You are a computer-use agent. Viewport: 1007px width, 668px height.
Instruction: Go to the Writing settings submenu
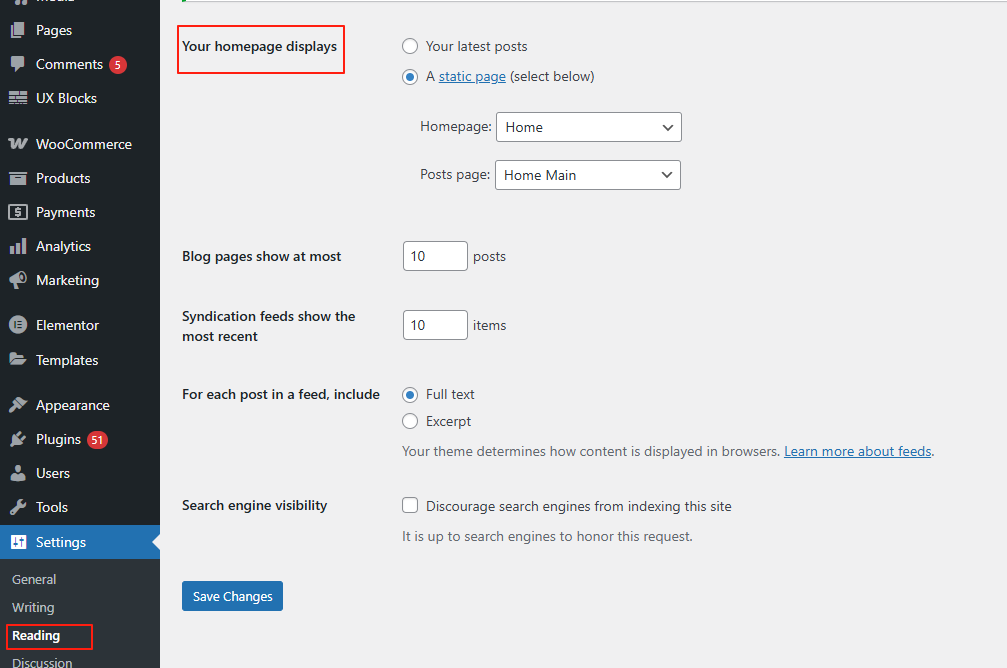coord(33,607)
